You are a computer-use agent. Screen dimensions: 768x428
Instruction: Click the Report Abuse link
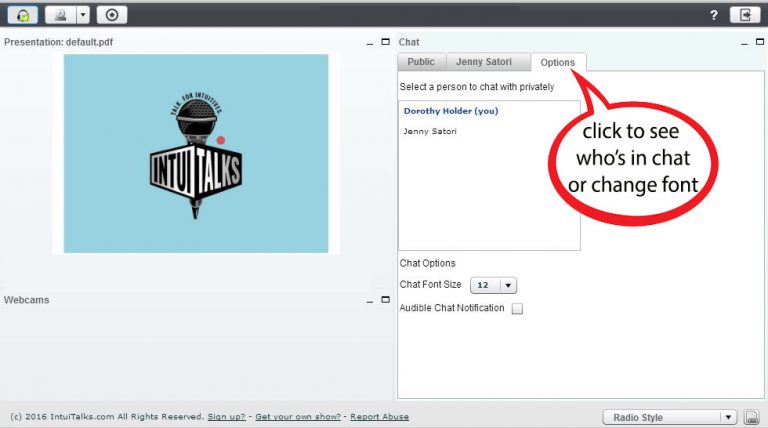pos(380,417)
